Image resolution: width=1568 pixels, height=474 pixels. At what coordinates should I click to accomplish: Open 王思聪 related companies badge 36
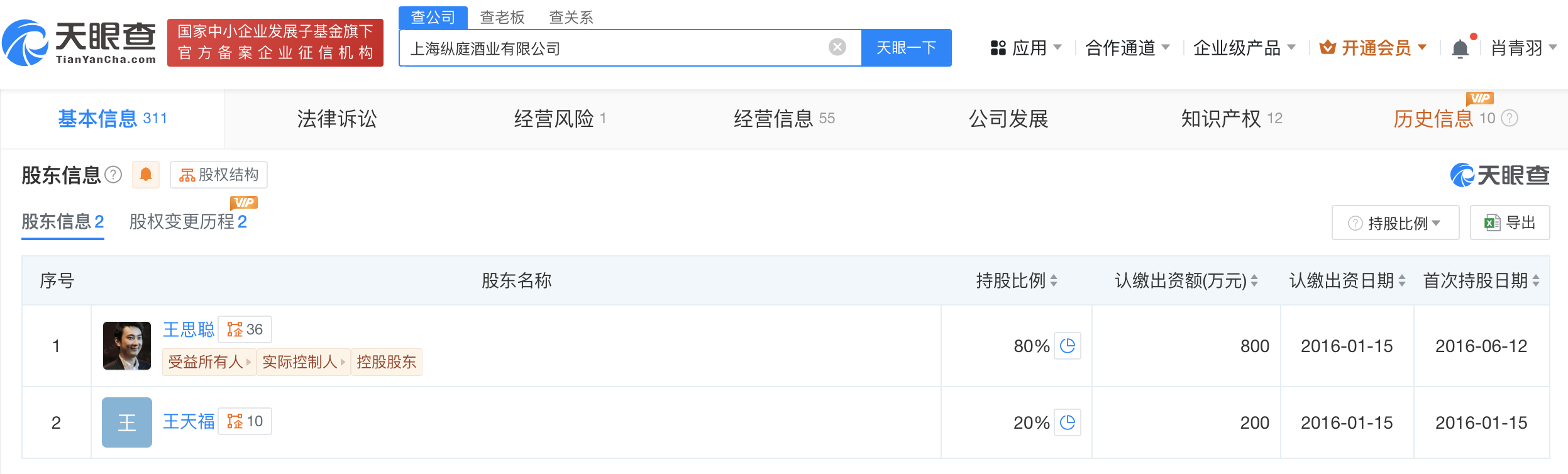[245, 329]
